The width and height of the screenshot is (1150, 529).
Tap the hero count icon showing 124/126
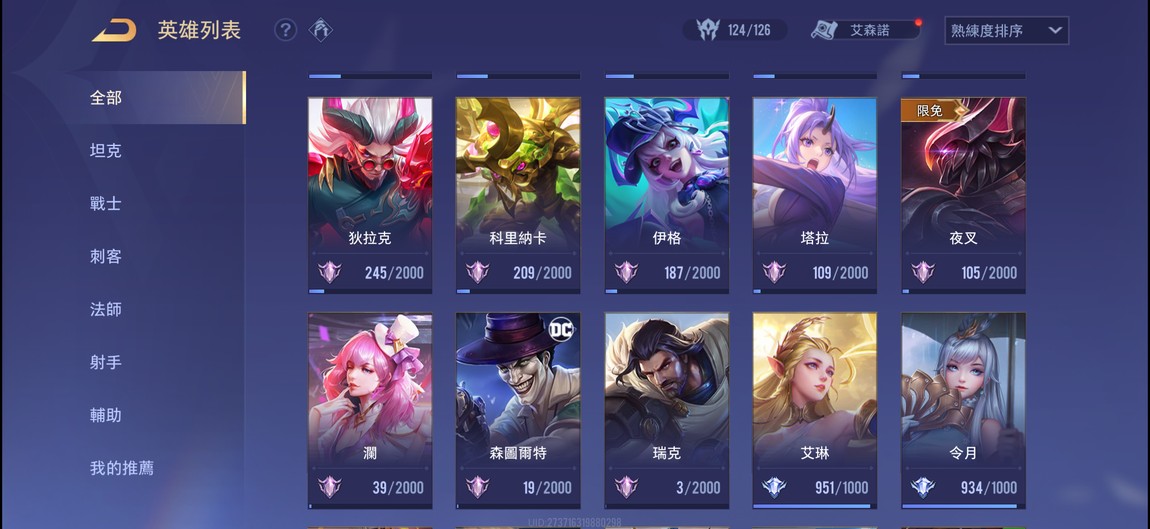tap(708, 30)
